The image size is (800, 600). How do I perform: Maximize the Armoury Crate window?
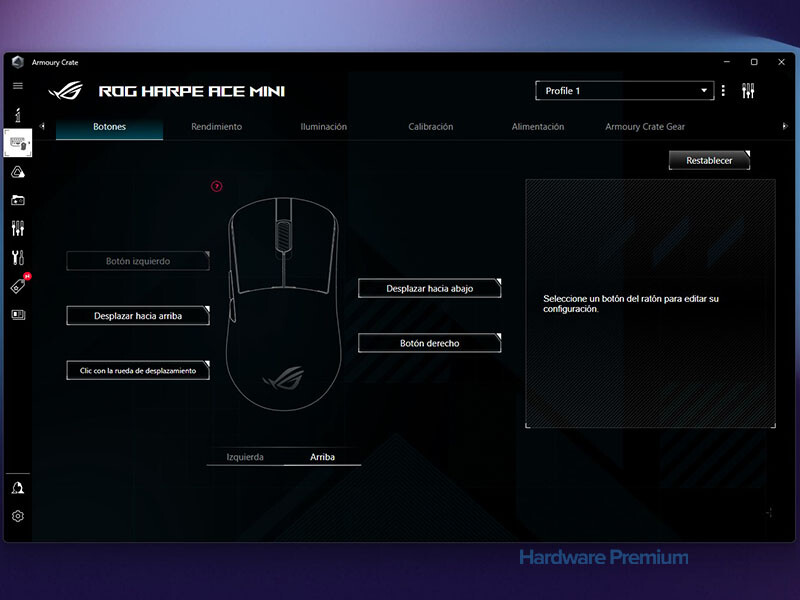[754, 62]
